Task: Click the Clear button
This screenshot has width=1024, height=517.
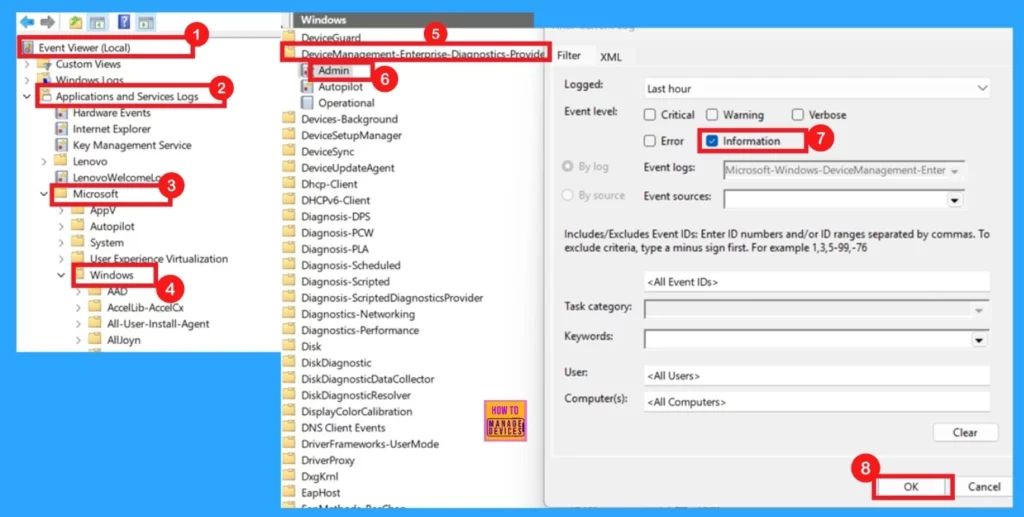Action: 965,432
